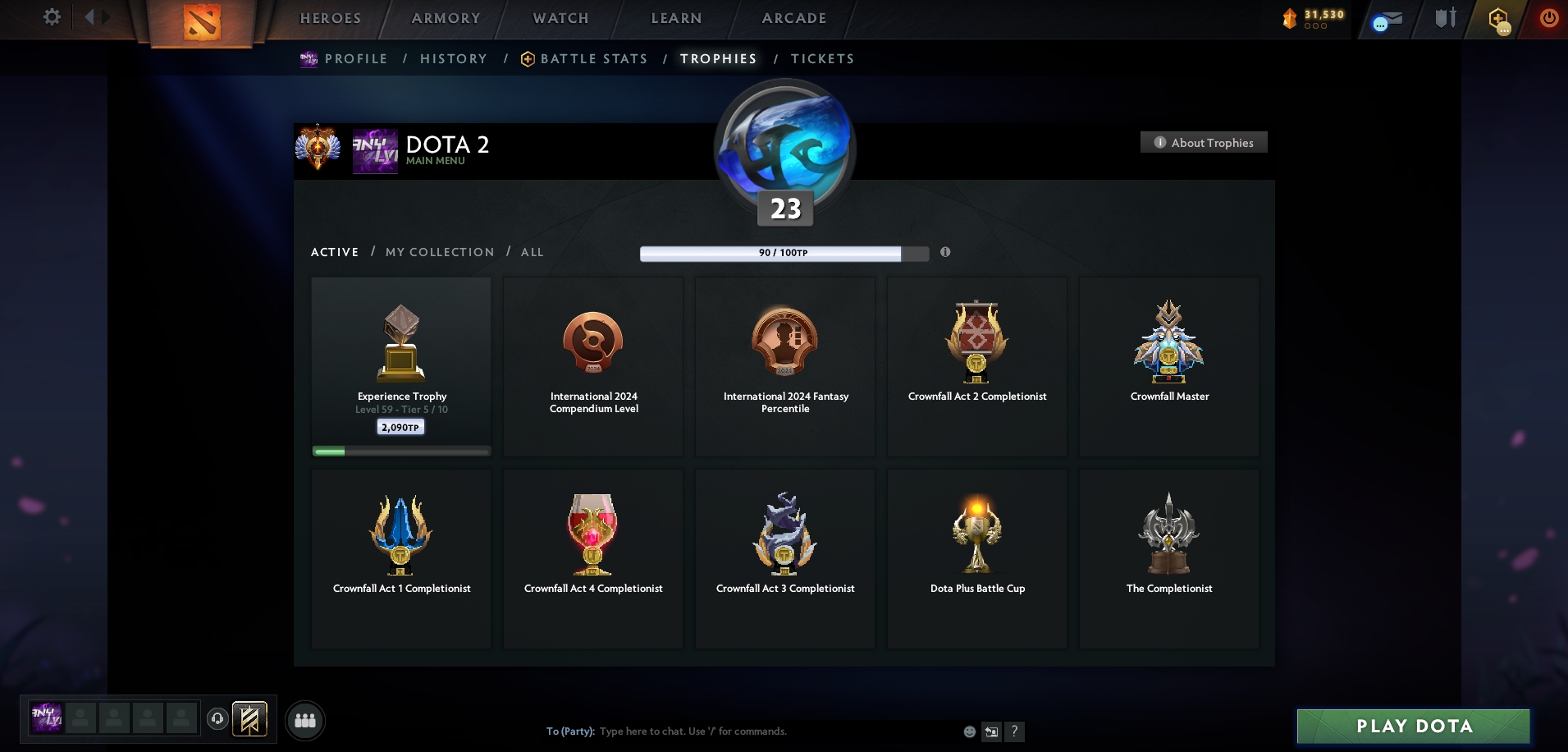Select the All trophies tab
The image size is (1568, 752).
coord(532,252)
